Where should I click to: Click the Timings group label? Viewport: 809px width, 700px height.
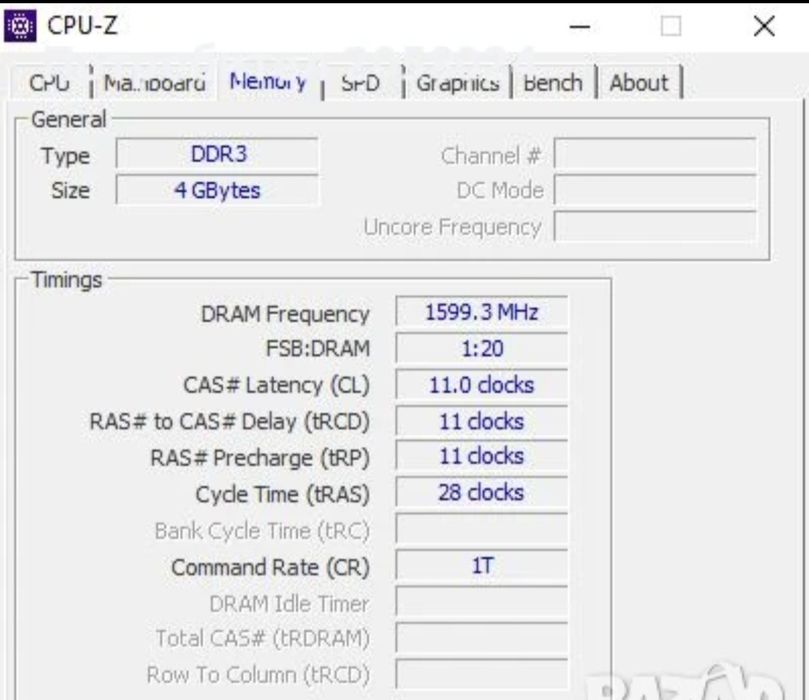click(67, 280)
